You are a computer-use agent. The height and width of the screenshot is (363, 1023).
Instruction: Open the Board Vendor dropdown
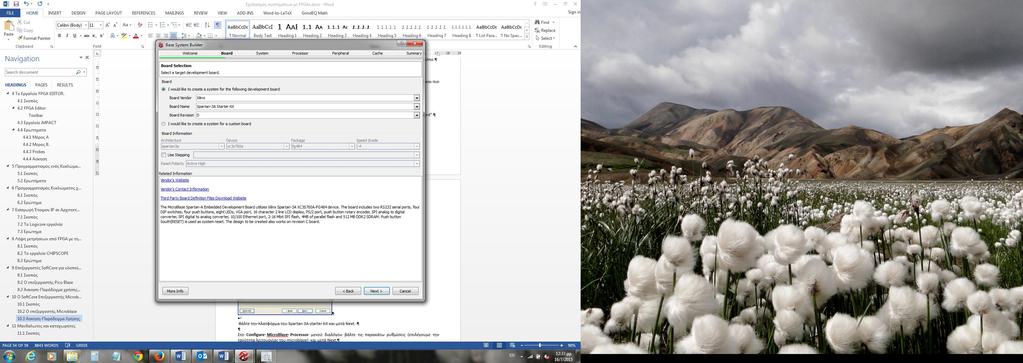(417, 98)
